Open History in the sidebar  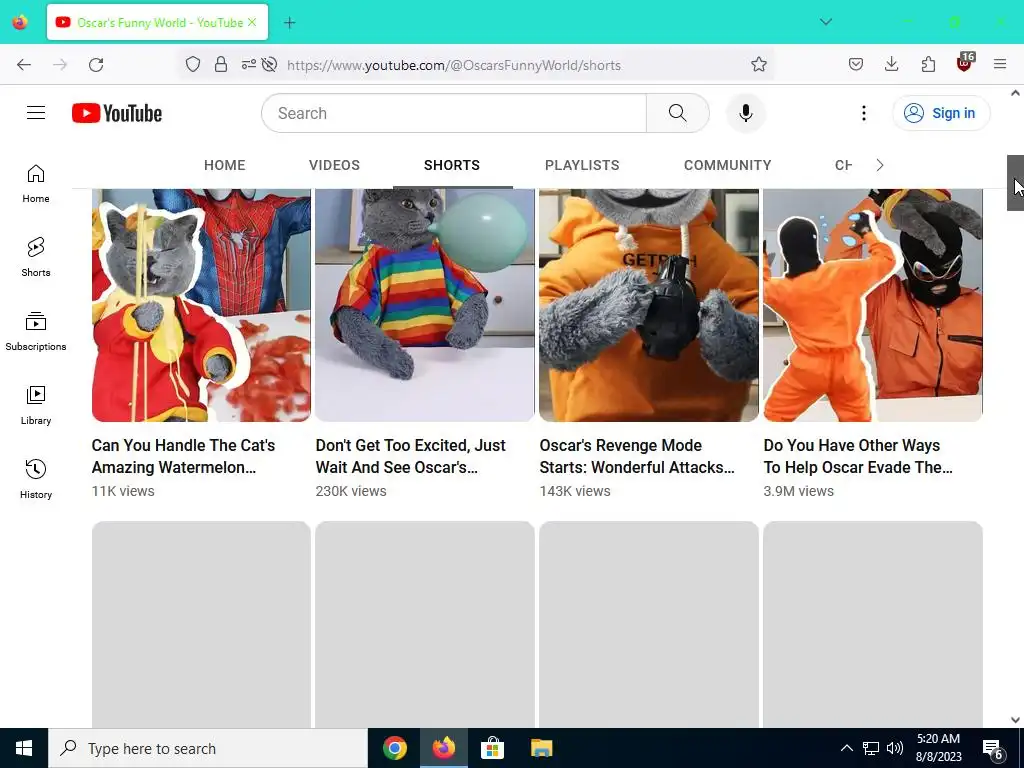tap(36, 479)
